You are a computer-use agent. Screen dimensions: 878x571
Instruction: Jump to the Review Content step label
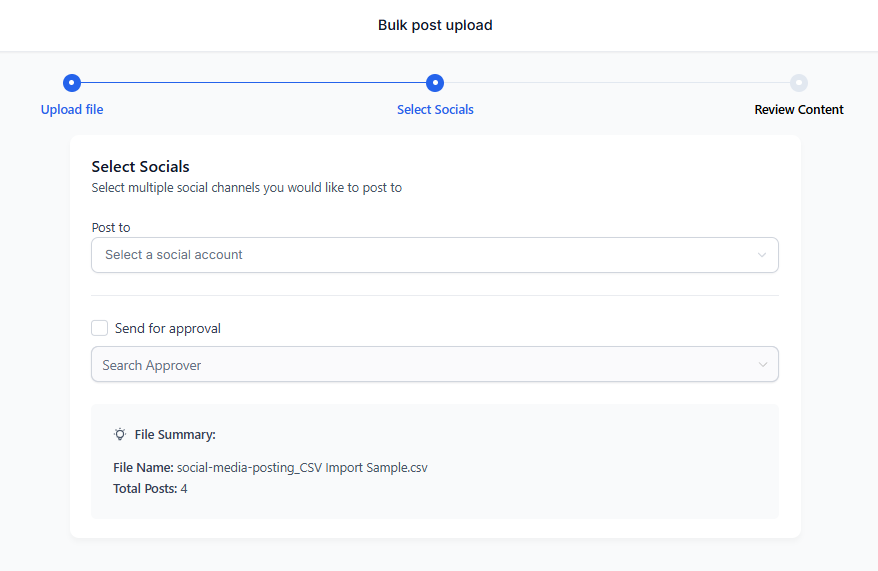(799, 110)
